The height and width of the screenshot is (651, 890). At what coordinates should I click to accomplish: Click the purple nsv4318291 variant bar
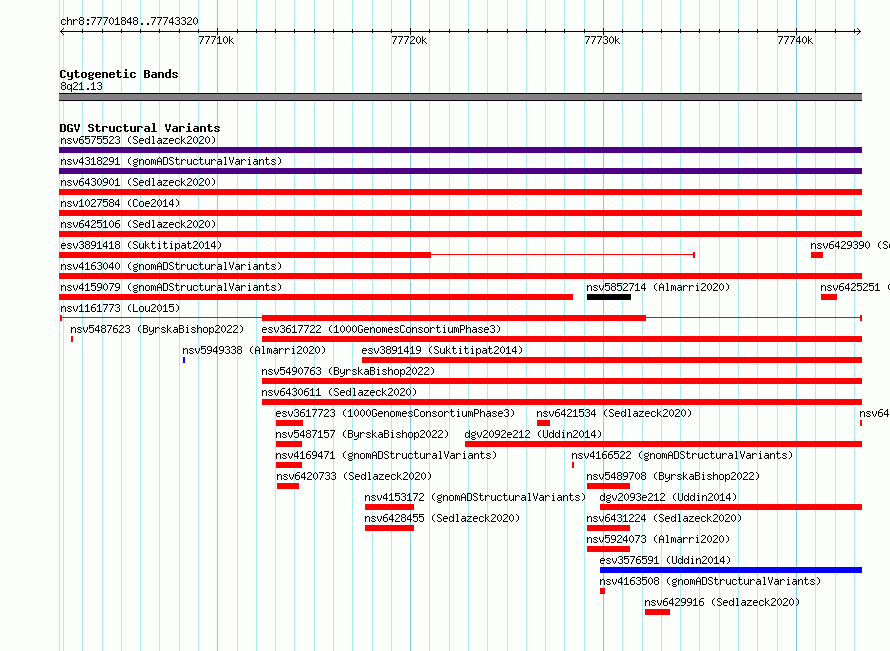pyautogui.click(x=460, y=171)
